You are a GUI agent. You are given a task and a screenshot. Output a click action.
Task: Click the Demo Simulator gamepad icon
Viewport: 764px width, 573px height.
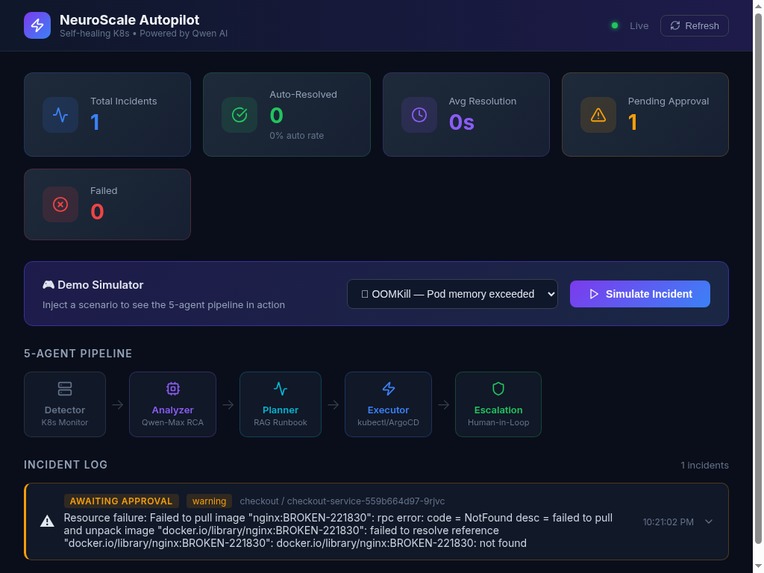(x=48, y=285)
